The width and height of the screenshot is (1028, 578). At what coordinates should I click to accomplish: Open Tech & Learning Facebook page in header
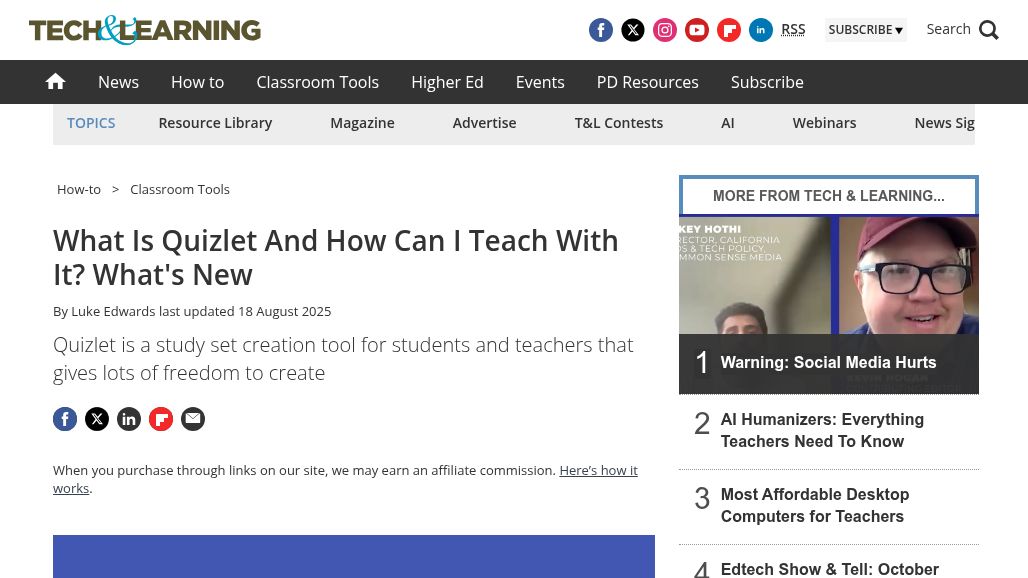(601, 30)
